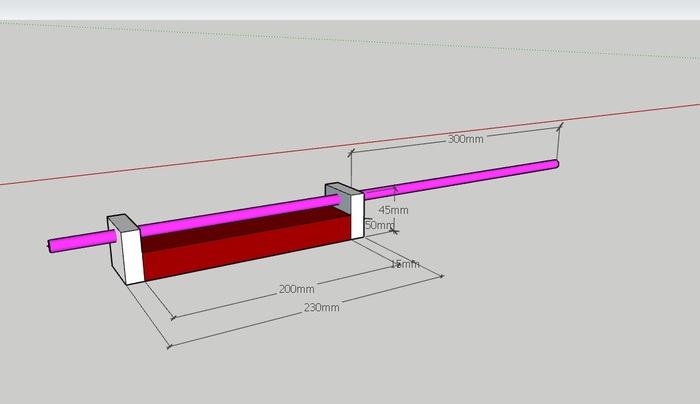The height and width of the screenshot is (404, 700).
Task: Select the 50mm dimension label
Action: click(x=380, y=225)
